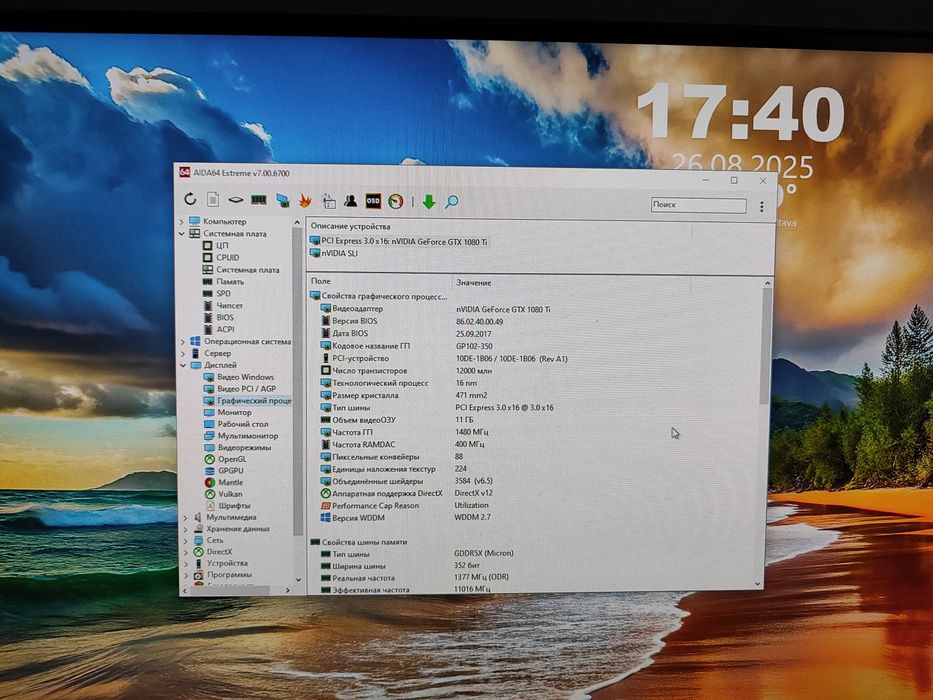Expand the Сервер tree node
The image size is (933, 700).
coord(182,354)
